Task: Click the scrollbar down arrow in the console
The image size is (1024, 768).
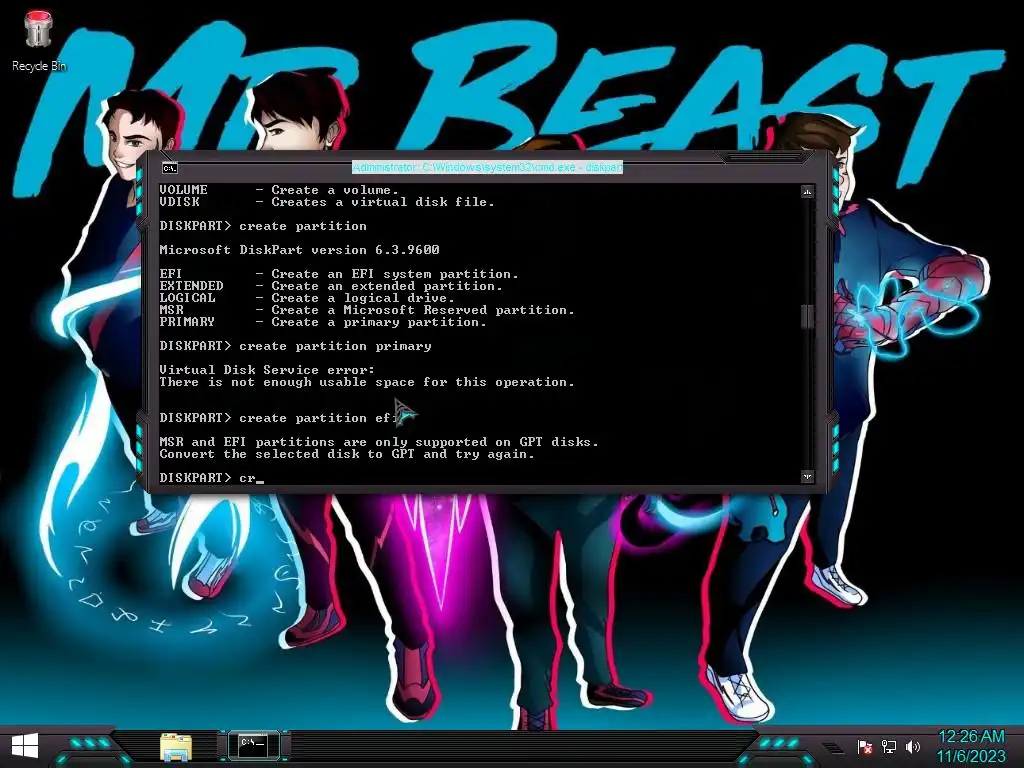Action: [808, 476]
